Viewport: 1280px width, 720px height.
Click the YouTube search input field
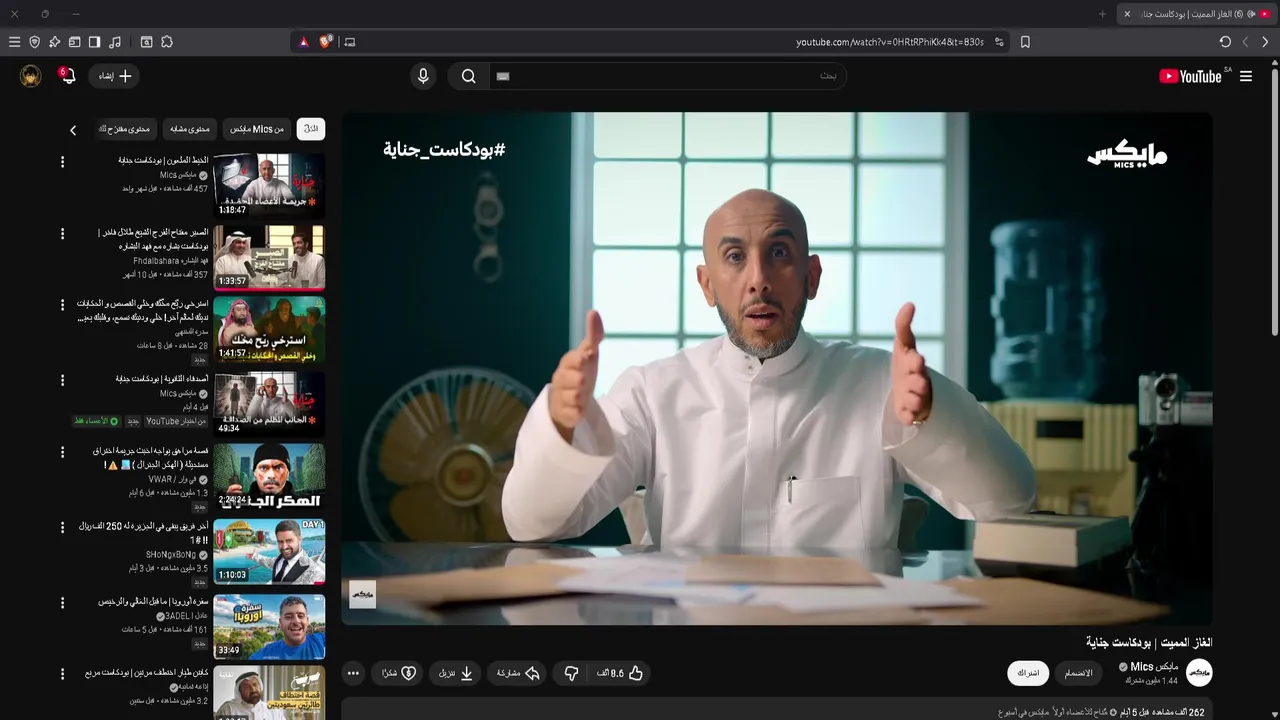click(668, 76)
